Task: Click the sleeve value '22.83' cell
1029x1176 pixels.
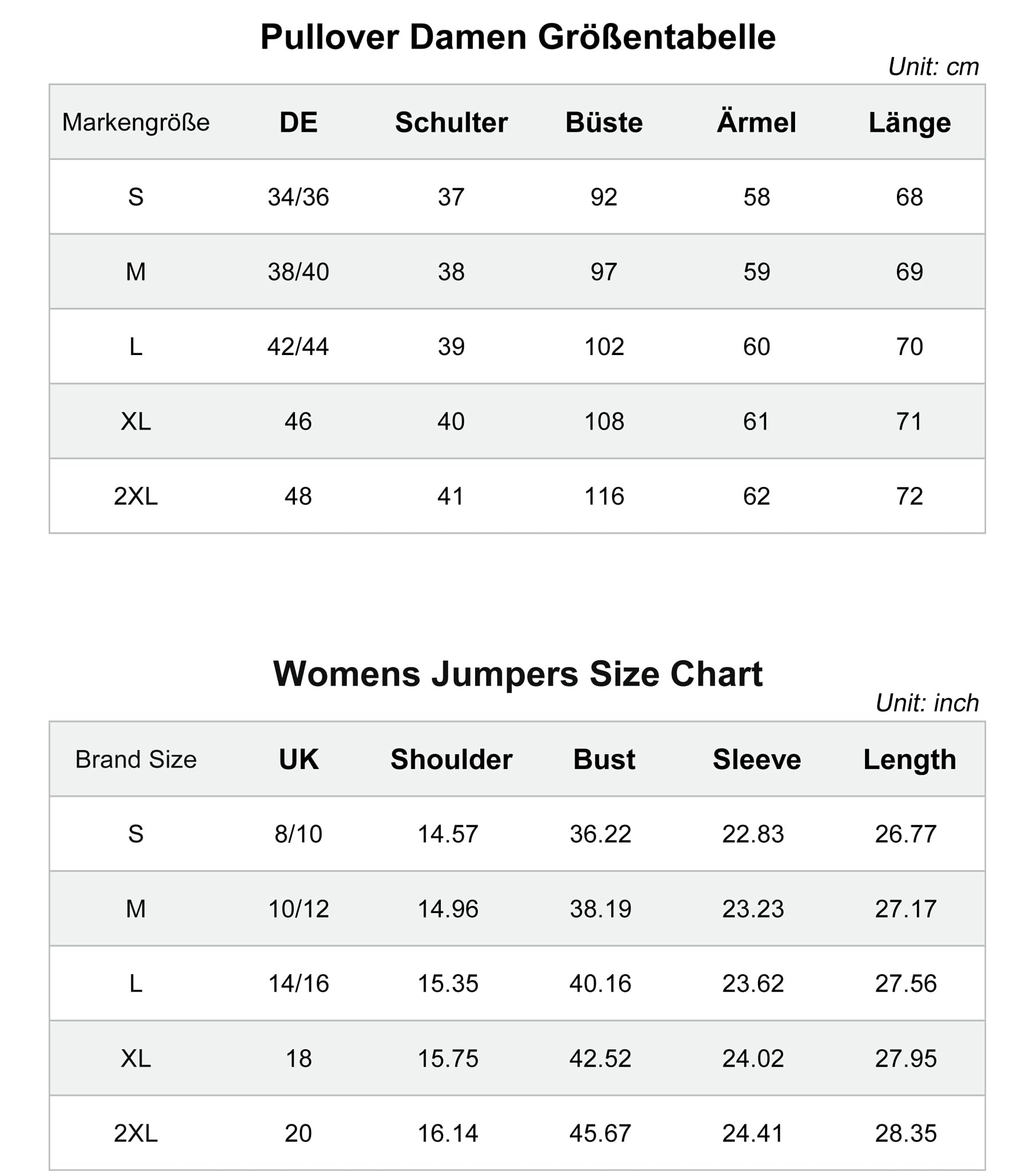Action: pos(753,834)
